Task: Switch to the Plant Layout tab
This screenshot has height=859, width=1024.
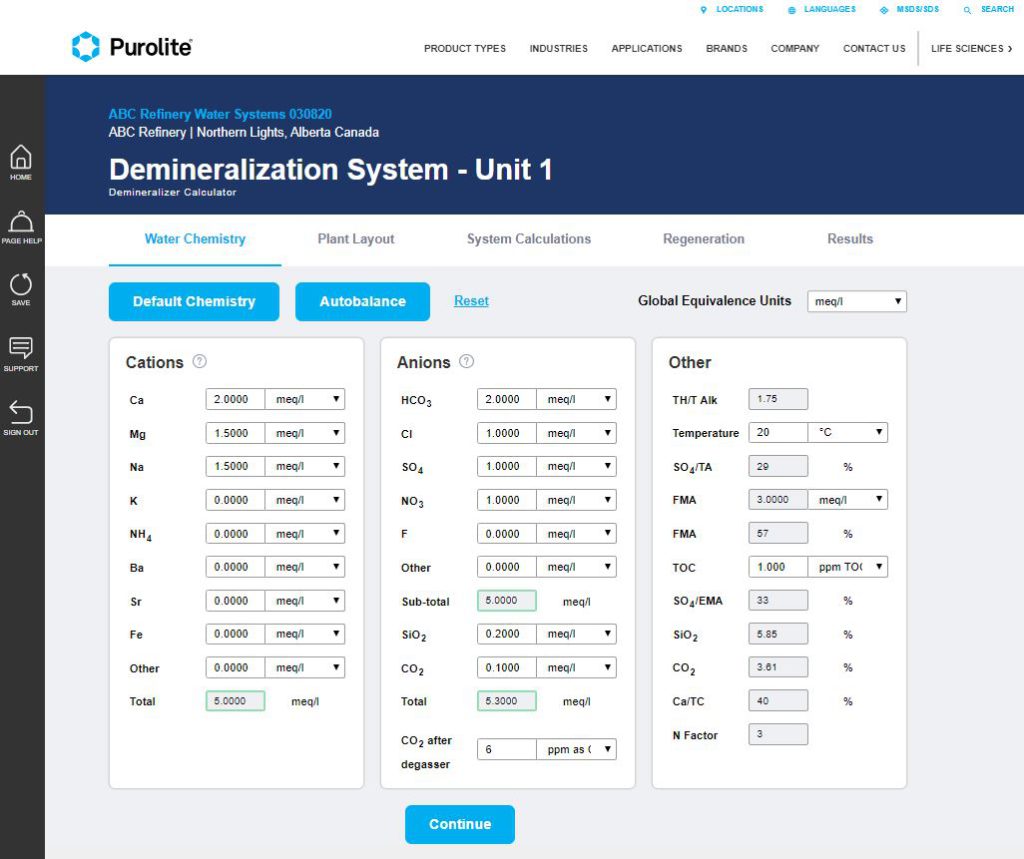Action: (x=356, y=239)
